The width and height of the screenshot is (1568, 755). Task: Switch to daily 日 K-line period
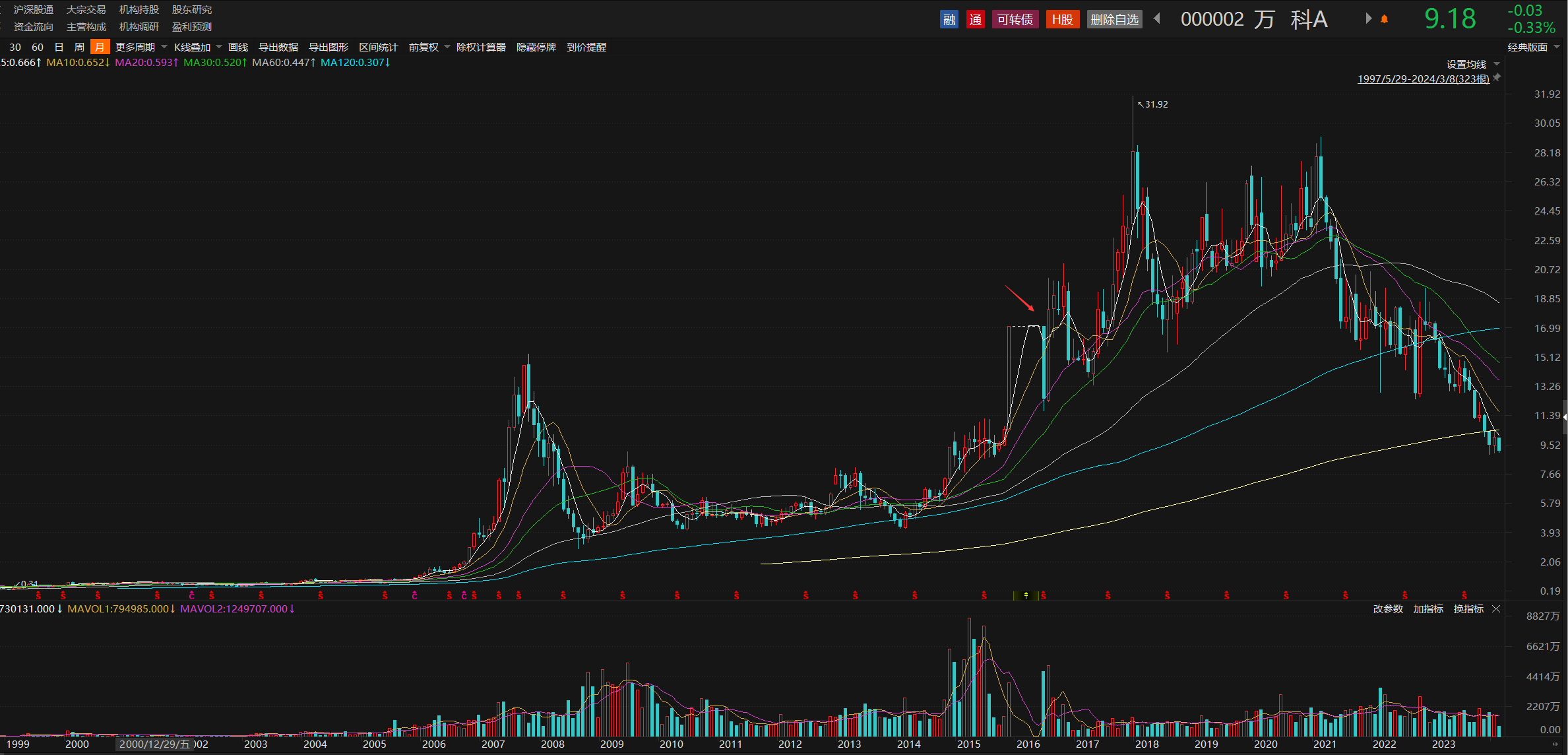59,47
